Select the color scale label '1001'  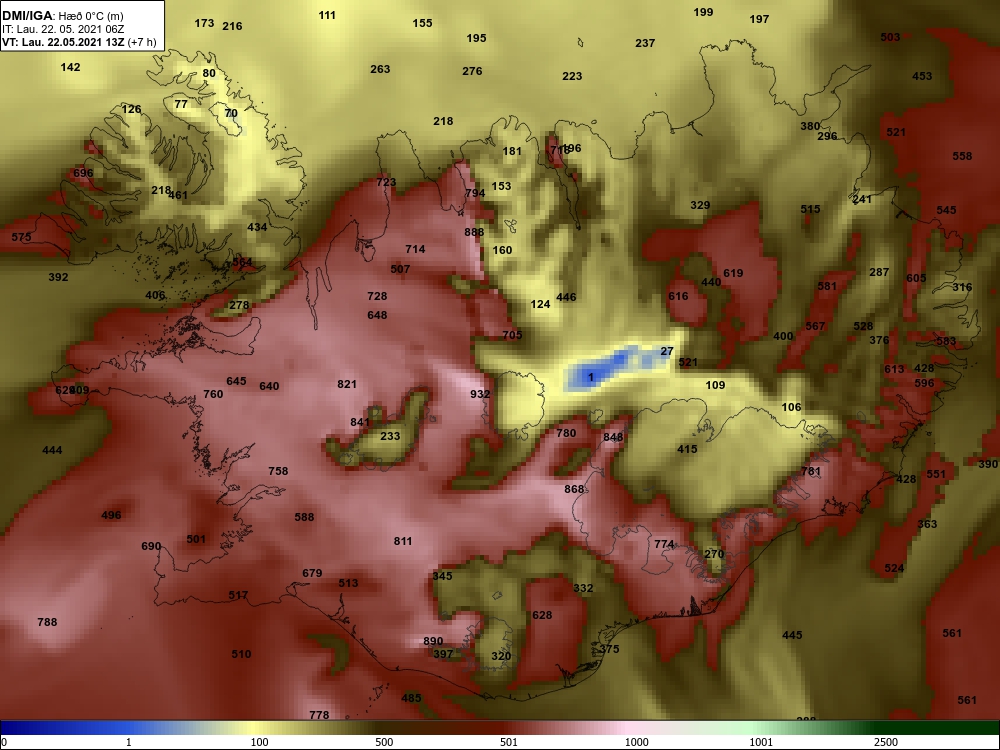pyautogui.click(x=761, y=742)
